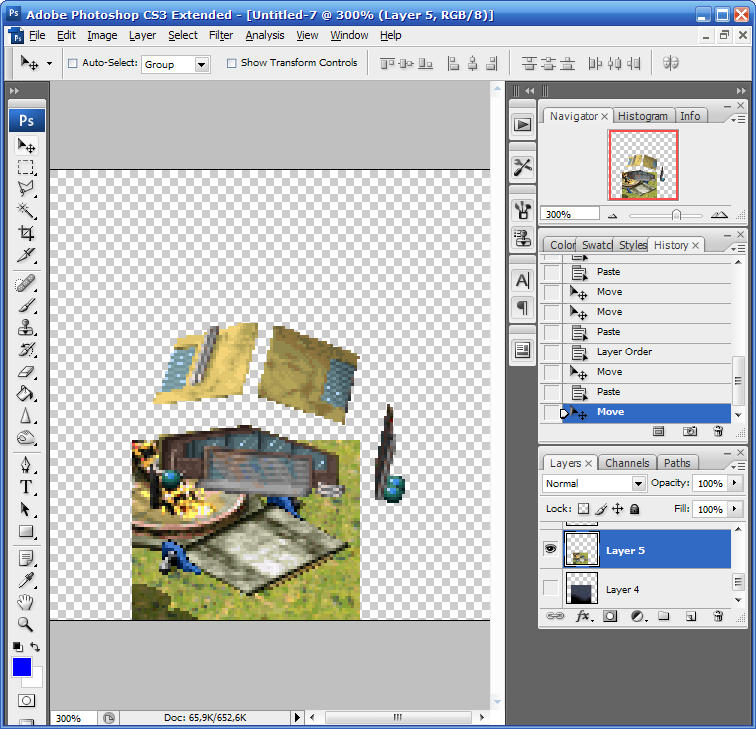Toggle lock position
Screen dimensions: 756x729
coord(618,509)
